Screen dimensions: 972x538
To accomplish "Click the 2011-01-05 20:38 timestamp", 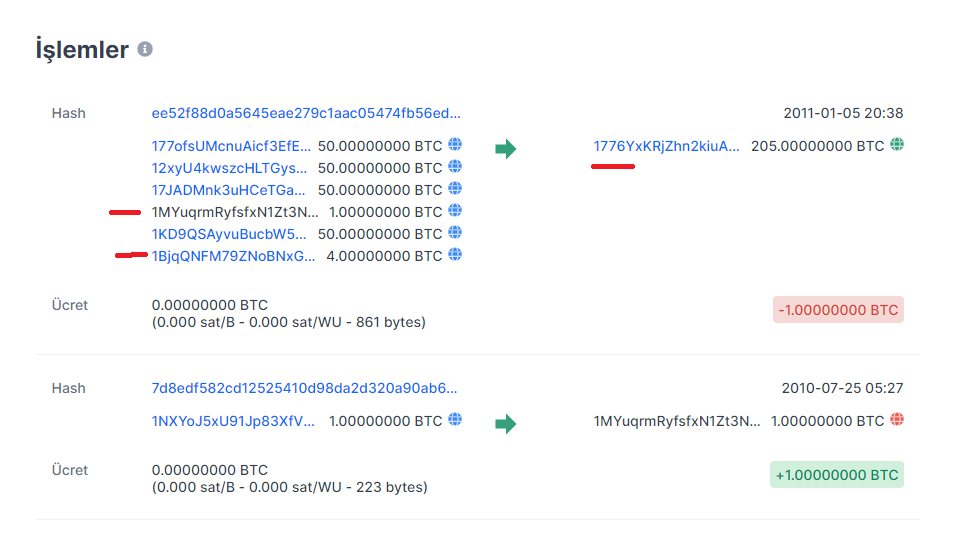I will point(843,113).
